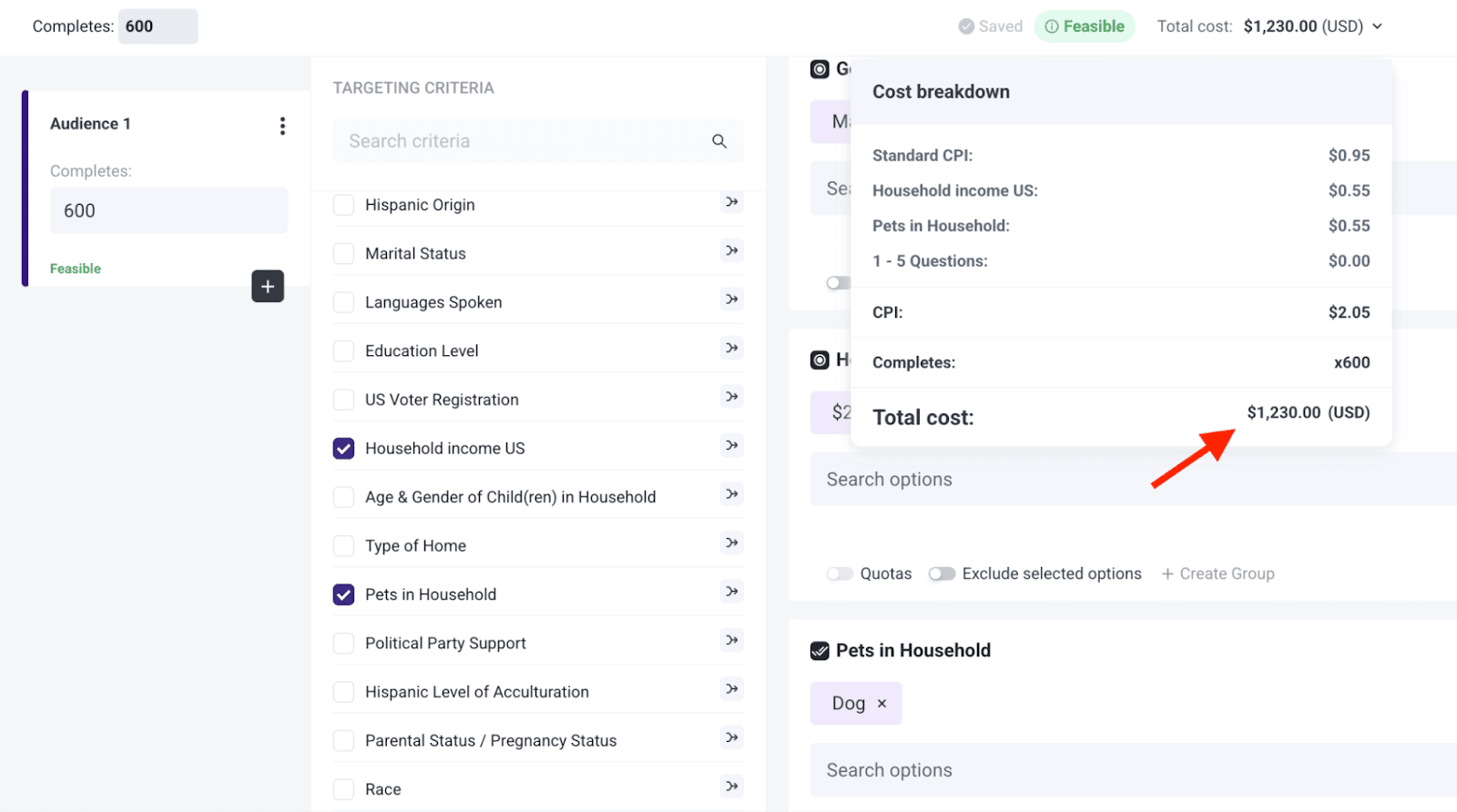Image resolution: width=1457 pixels, height=812 pixels.
Task: Collapse the Total cost dropdown chevron
Action: 1377,26
